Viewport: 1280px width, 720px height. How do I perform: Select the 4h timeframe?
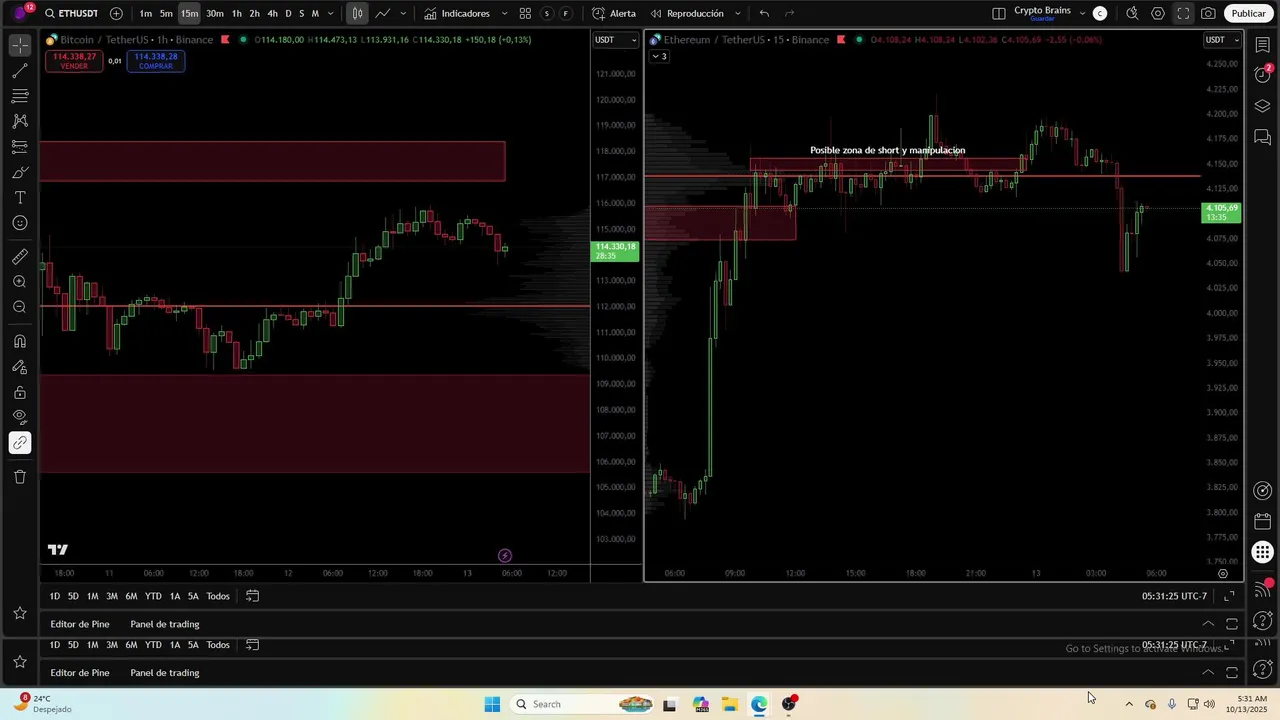pyautogui.click(x=272, y=14)
